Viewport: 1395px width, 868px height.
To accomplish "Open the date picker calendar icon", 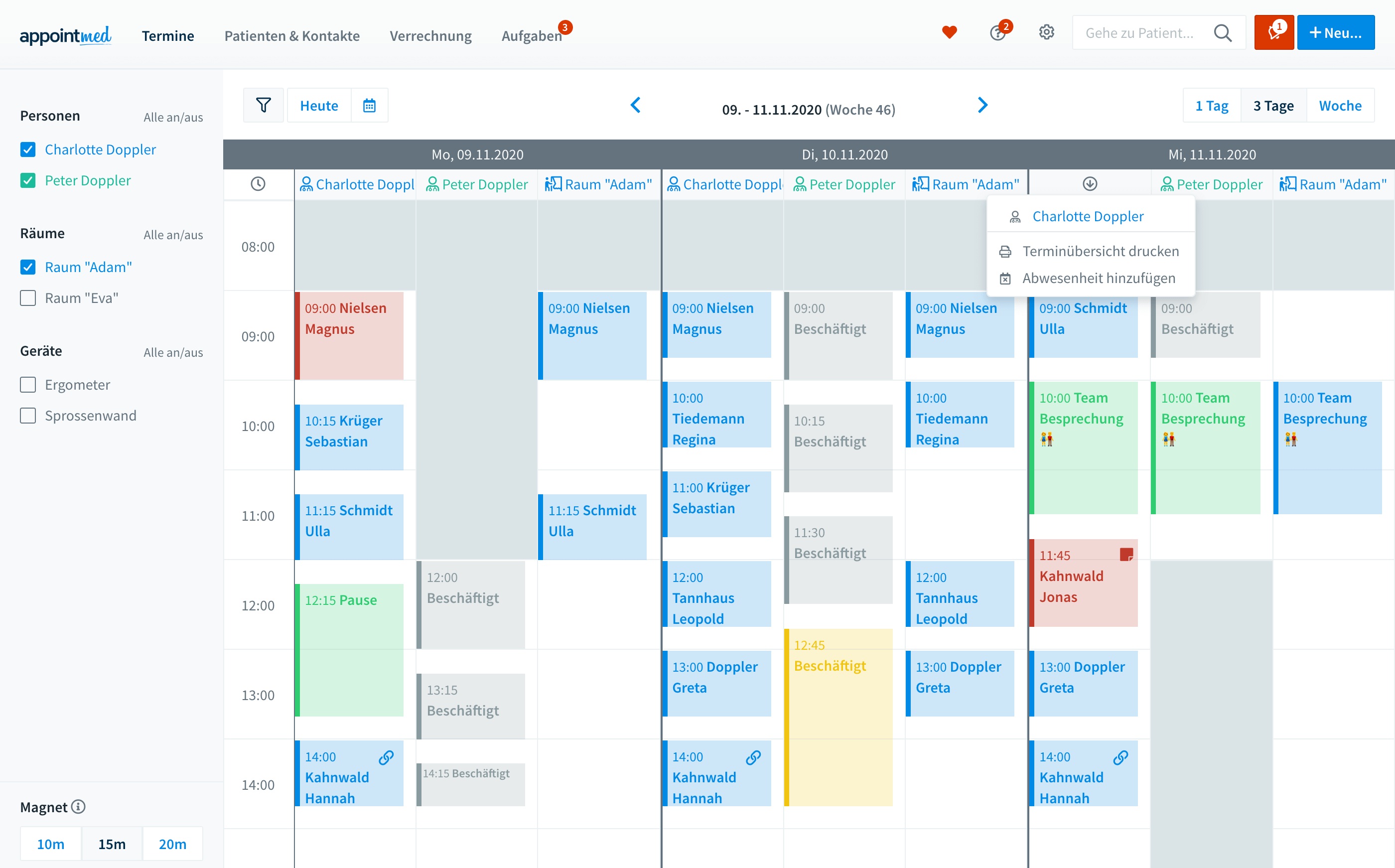I will [x=369, y=105].
